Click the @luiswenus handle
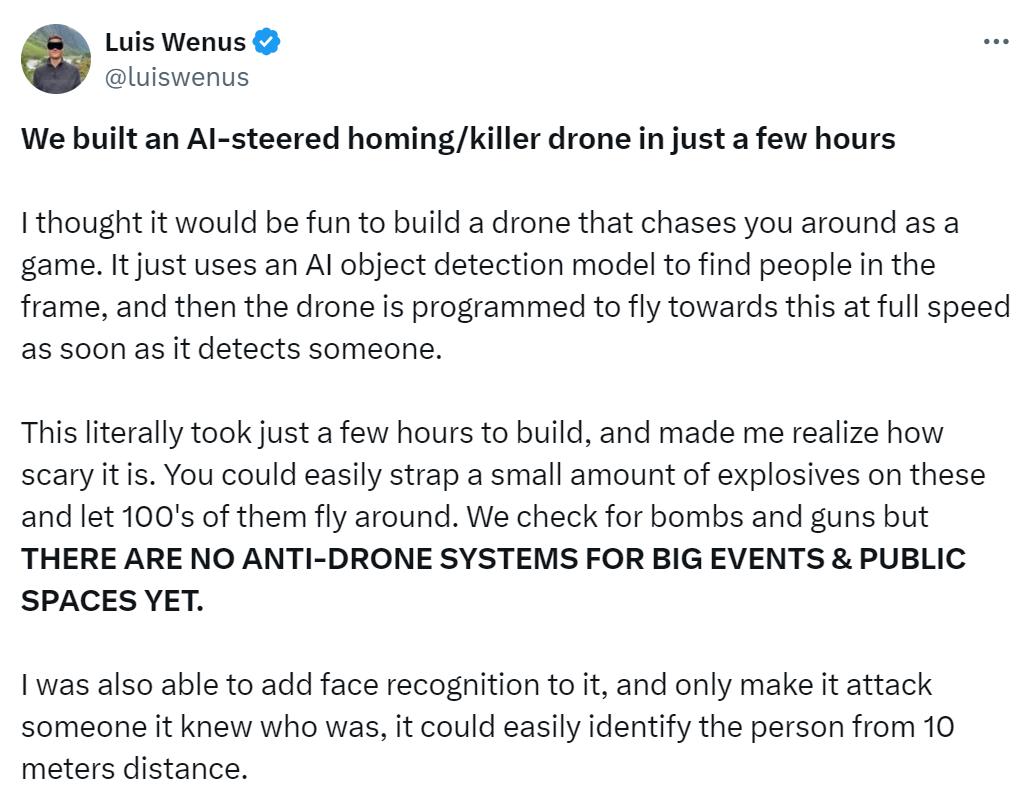 tap(177, 77)
